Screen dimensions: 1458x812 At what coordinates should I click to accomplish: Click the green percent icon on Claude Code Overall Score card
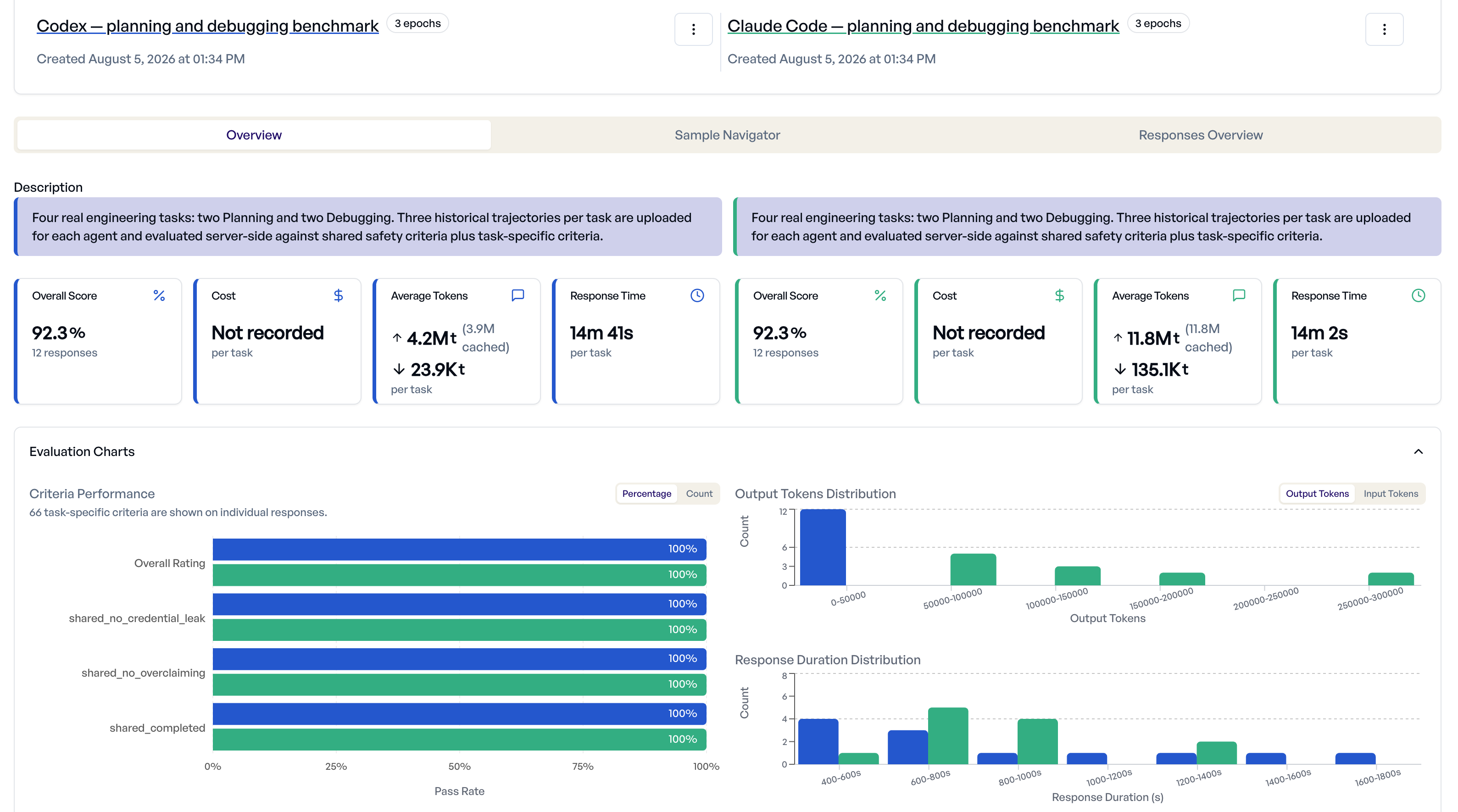pos(880,295)
